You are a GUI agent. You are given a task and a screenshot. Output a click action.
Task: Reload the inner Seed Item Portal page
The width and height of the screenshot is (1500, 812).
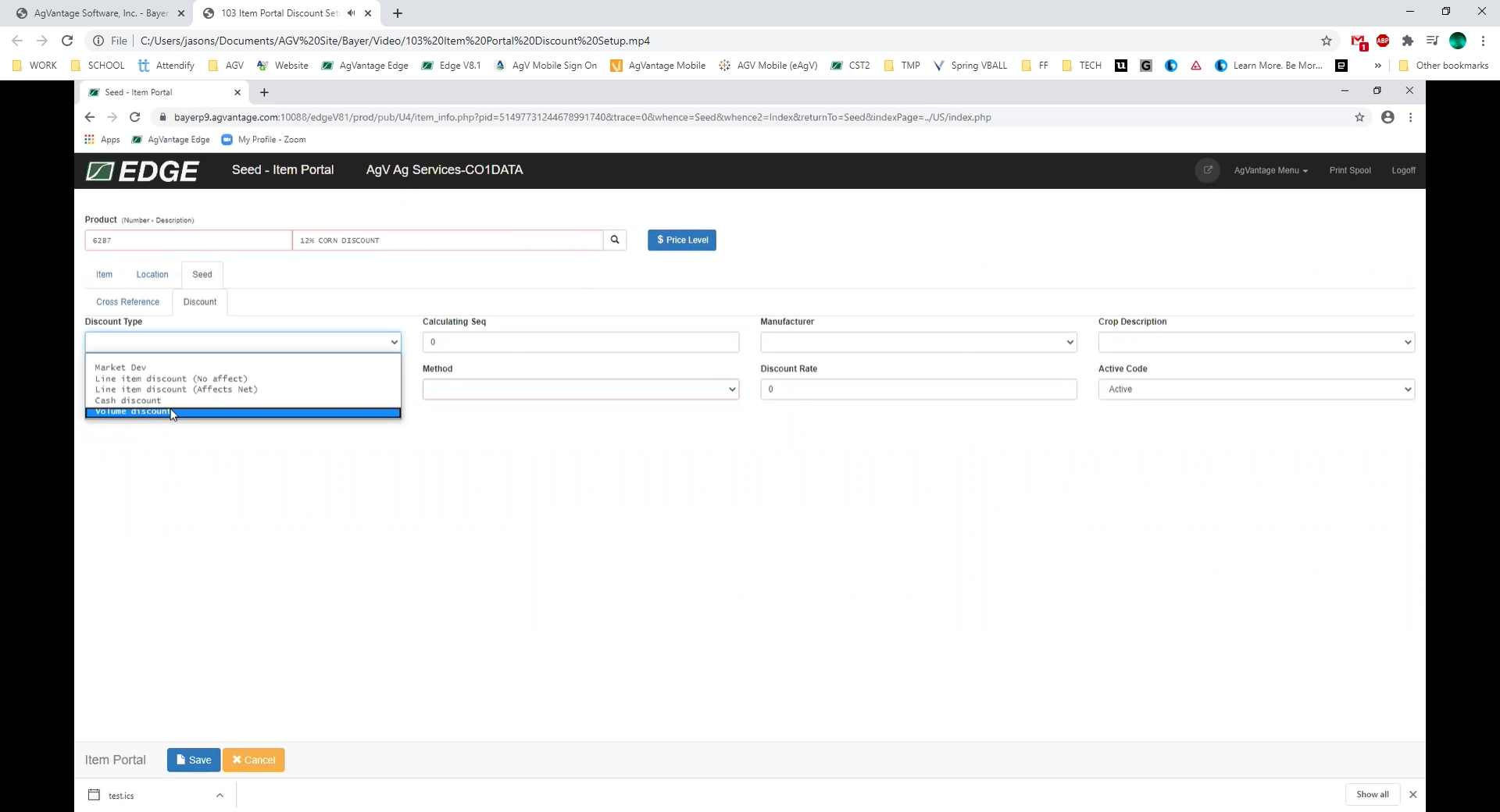134,117
